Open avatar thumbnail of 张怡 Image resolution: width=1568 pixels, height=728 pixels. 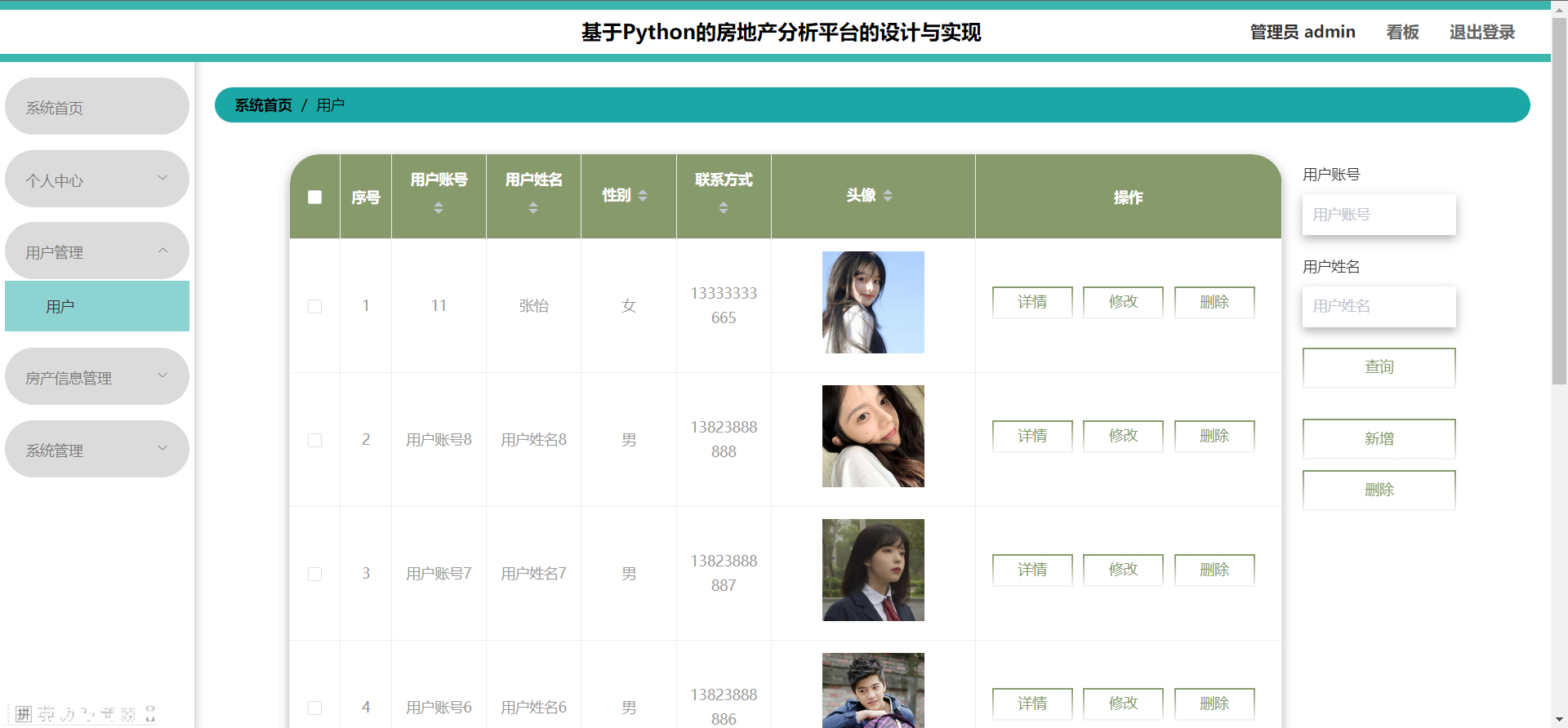pyautogui.click(x=873, y=302)
